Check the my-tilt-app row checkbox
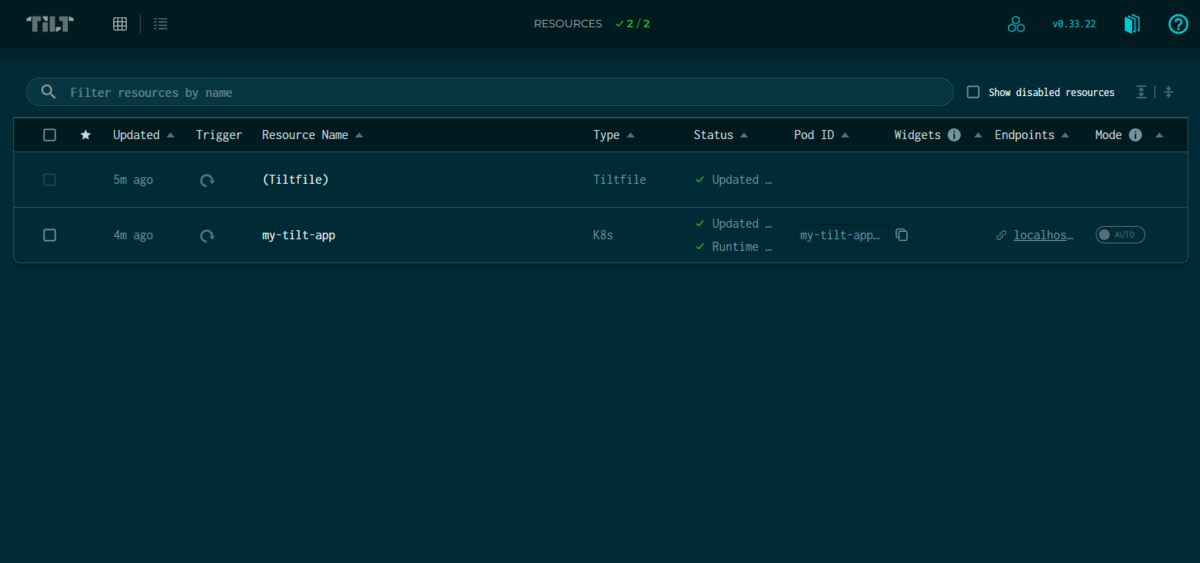Screen dimensions: 1200x563 pos(50,235)
